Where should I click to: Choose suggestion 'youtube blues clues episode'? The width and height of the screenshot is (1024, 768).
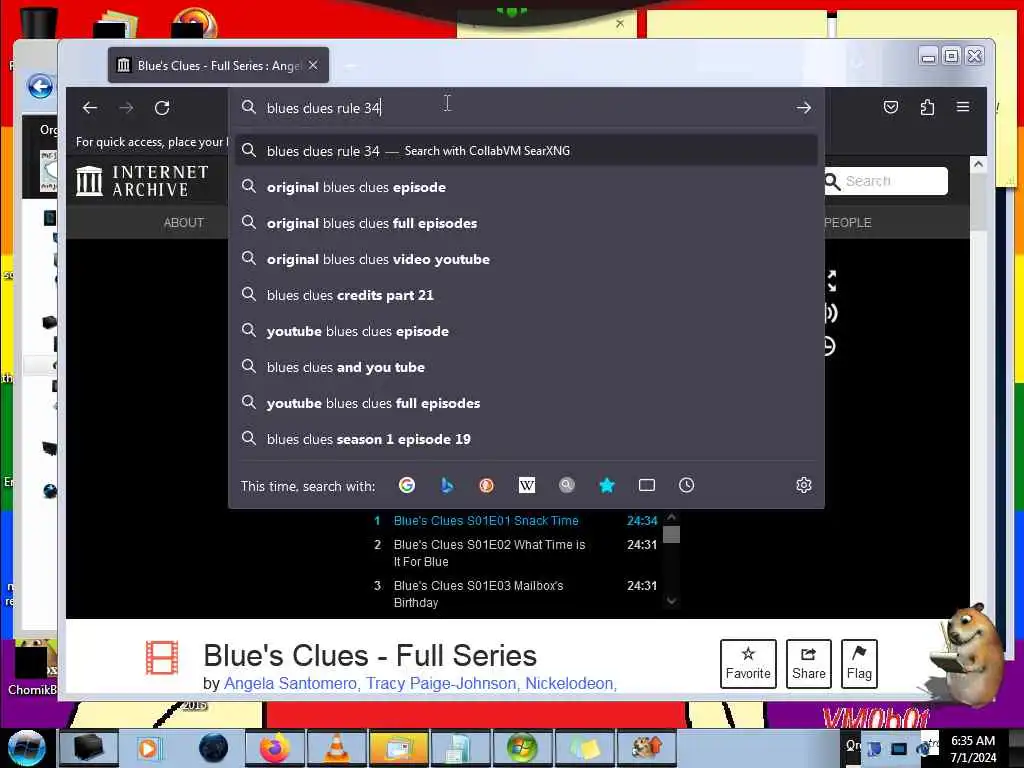click(526, 331)
